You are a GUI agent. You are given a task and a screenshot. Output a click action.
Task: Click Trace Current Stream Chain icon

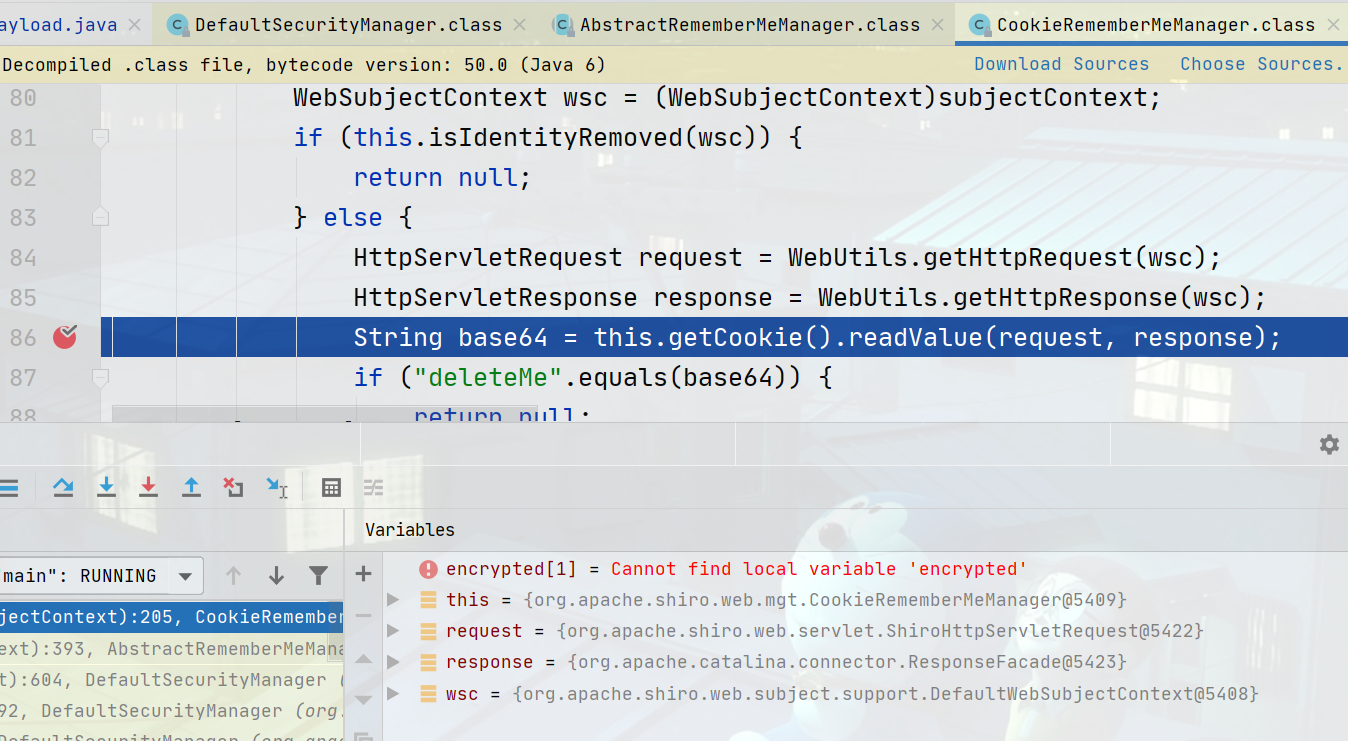tap(372, 487)
